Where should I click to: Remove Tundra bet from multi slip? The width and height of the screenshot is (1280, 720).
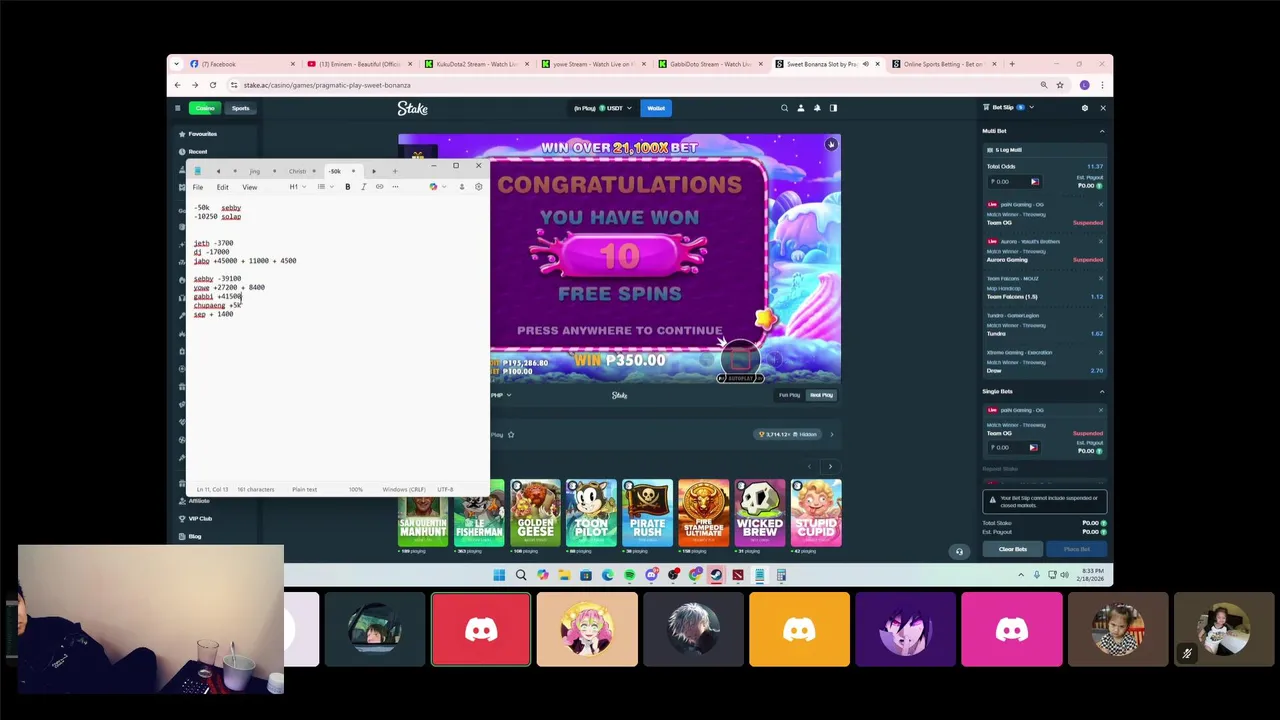click(1101, 316)
